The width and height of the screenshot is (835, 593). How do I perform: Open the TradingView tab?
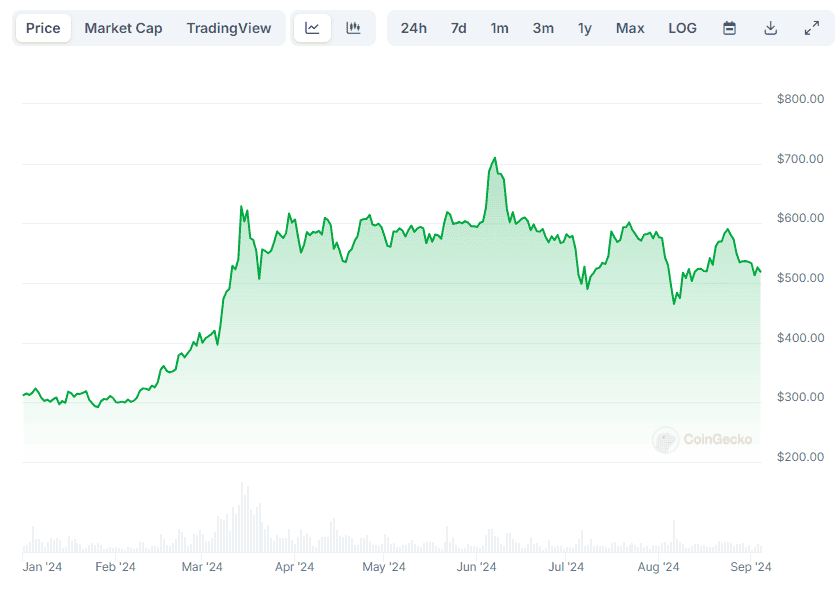pyautogui.click(x=228, y=28)
